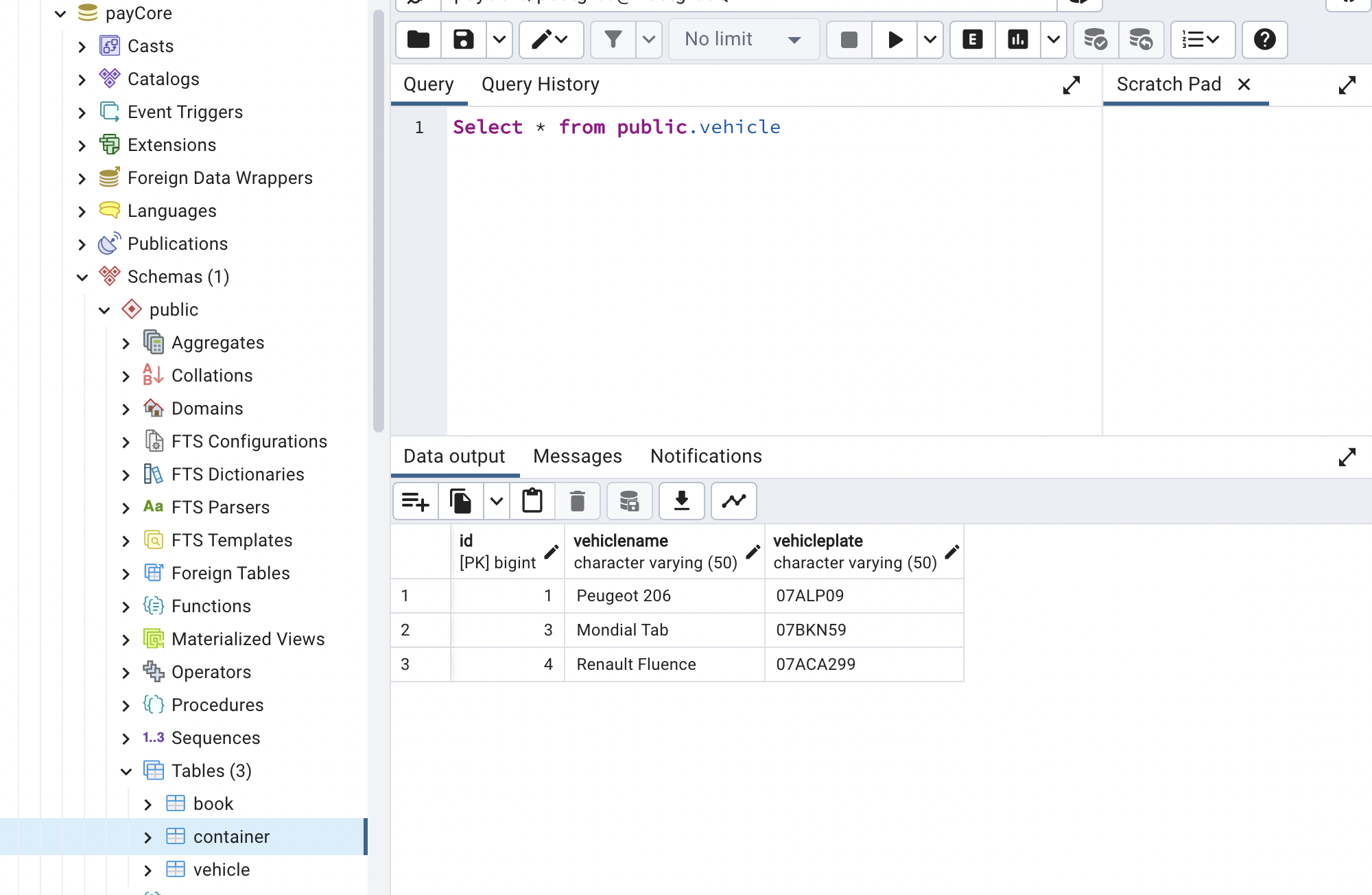Select the container table in the tree
This screenshot has width=1372, height=895.
click(232, 837)
